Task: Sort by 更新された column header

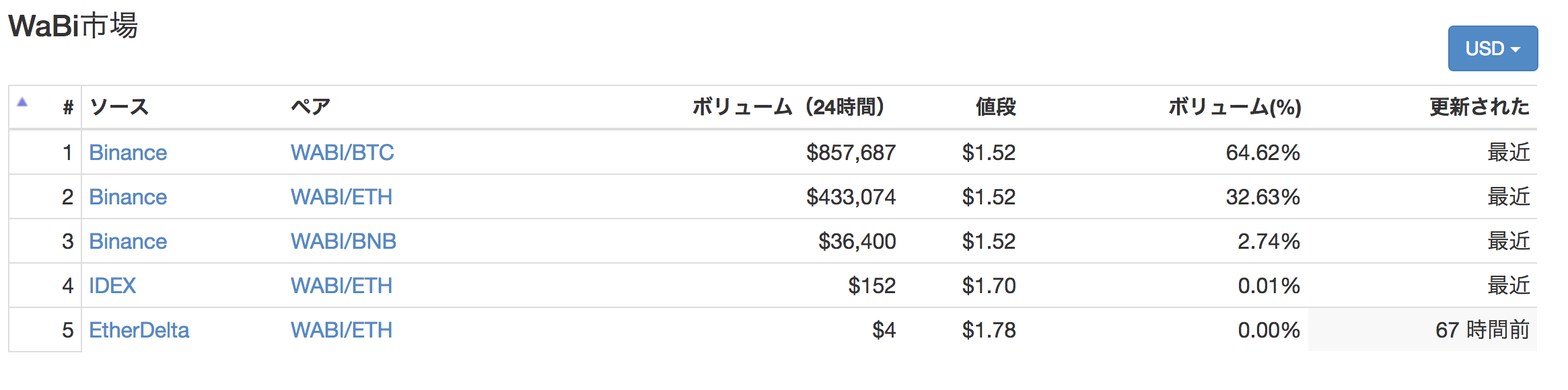Action: pyautogui.click(x=1479, y=107)
